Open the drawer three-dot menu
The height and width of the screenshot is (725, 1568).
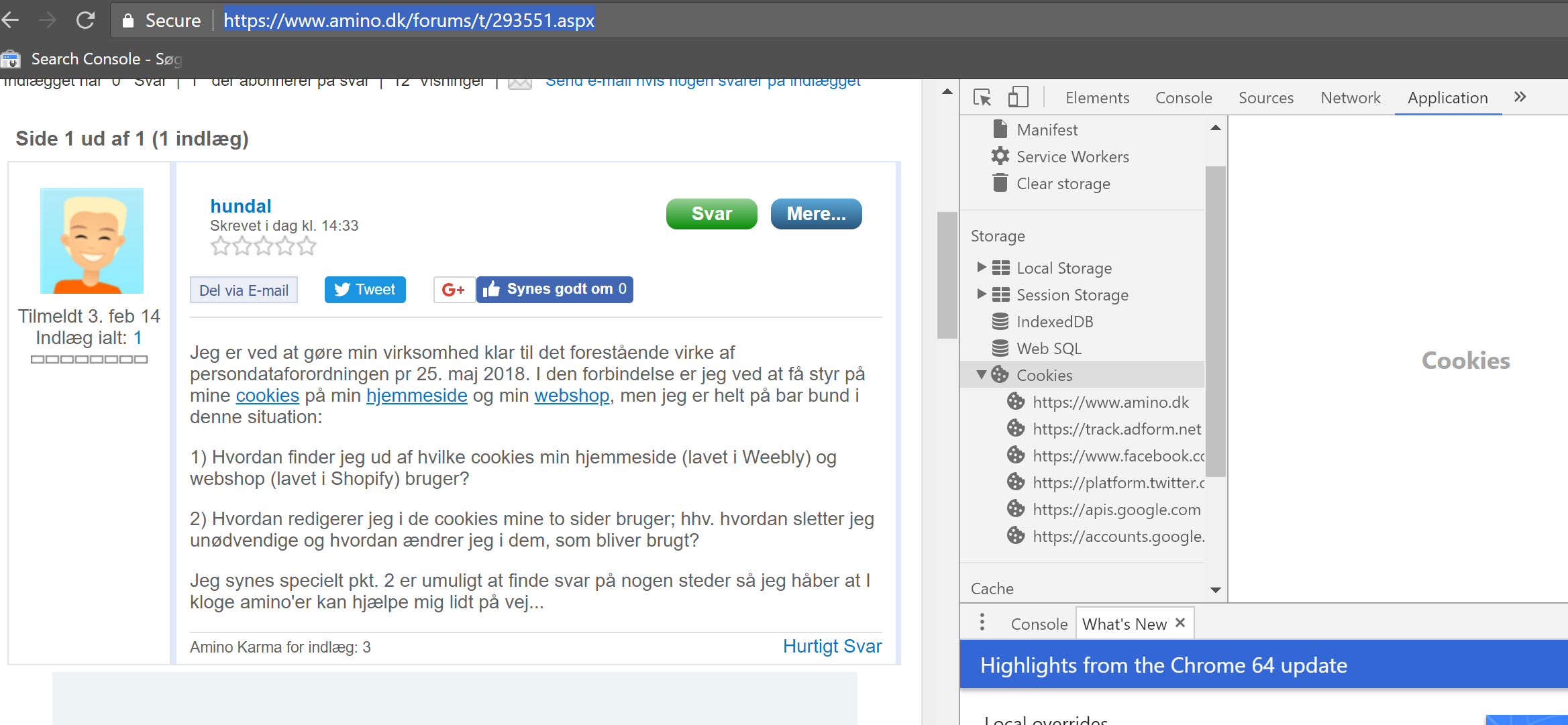click(x=982, y=623)
